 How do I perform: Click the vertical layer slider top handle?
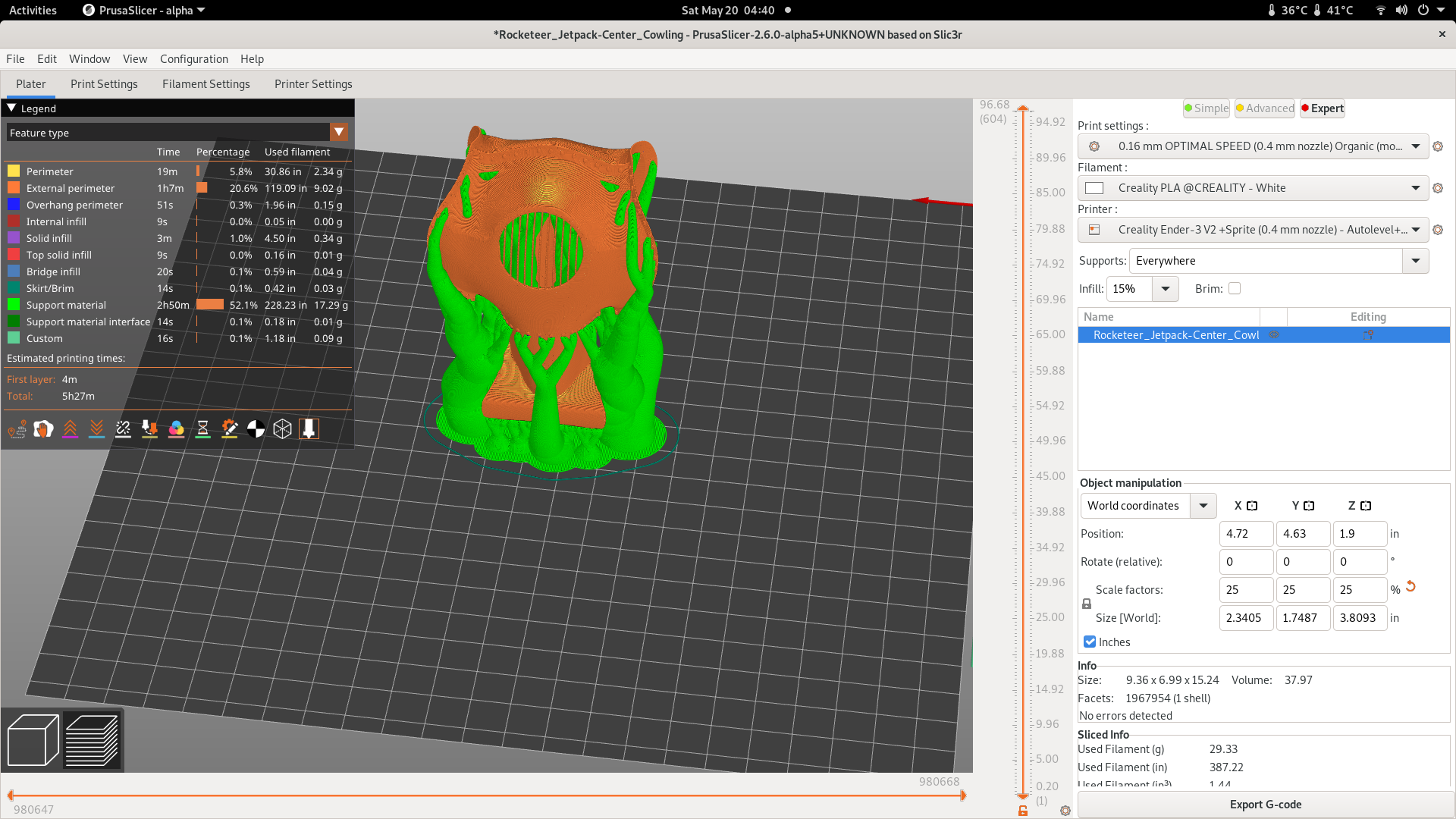tap(1023, 108)
